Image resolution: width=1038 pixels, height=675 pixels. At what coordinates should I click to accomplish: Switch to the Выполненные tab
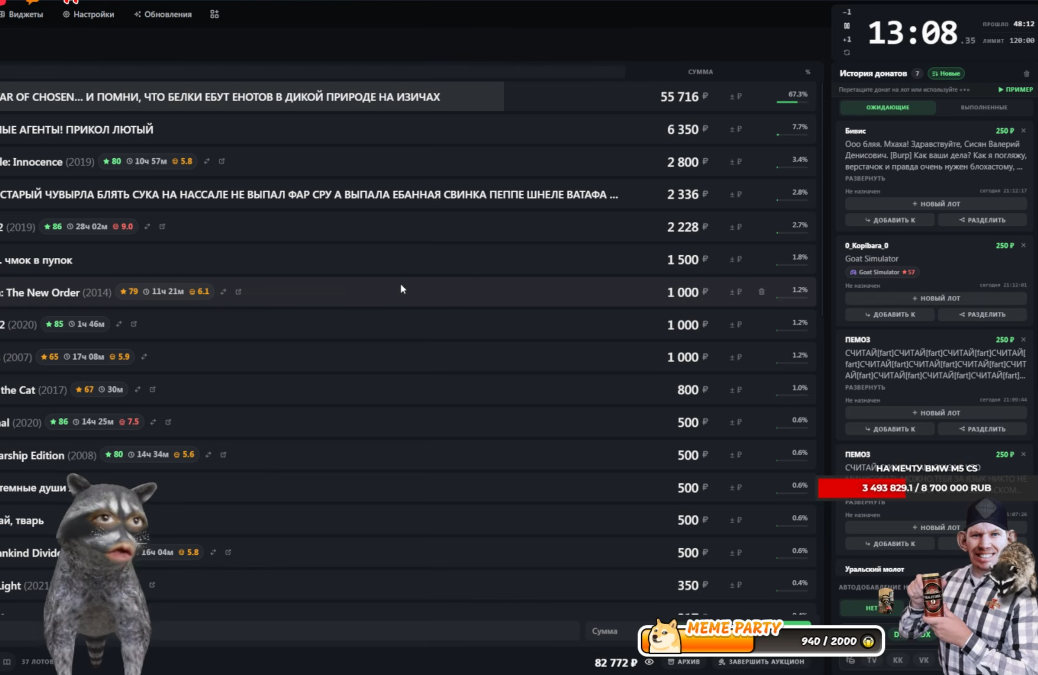pos(984,107)
